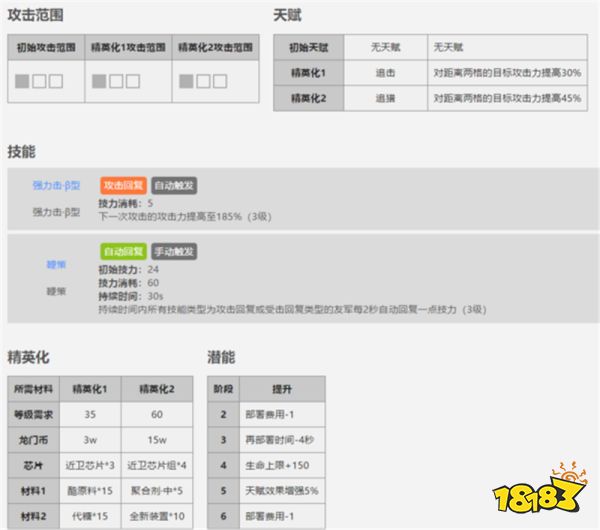Click the green 自动回复 badge
The height and width of the screenshot is (530, 600).
123,251
